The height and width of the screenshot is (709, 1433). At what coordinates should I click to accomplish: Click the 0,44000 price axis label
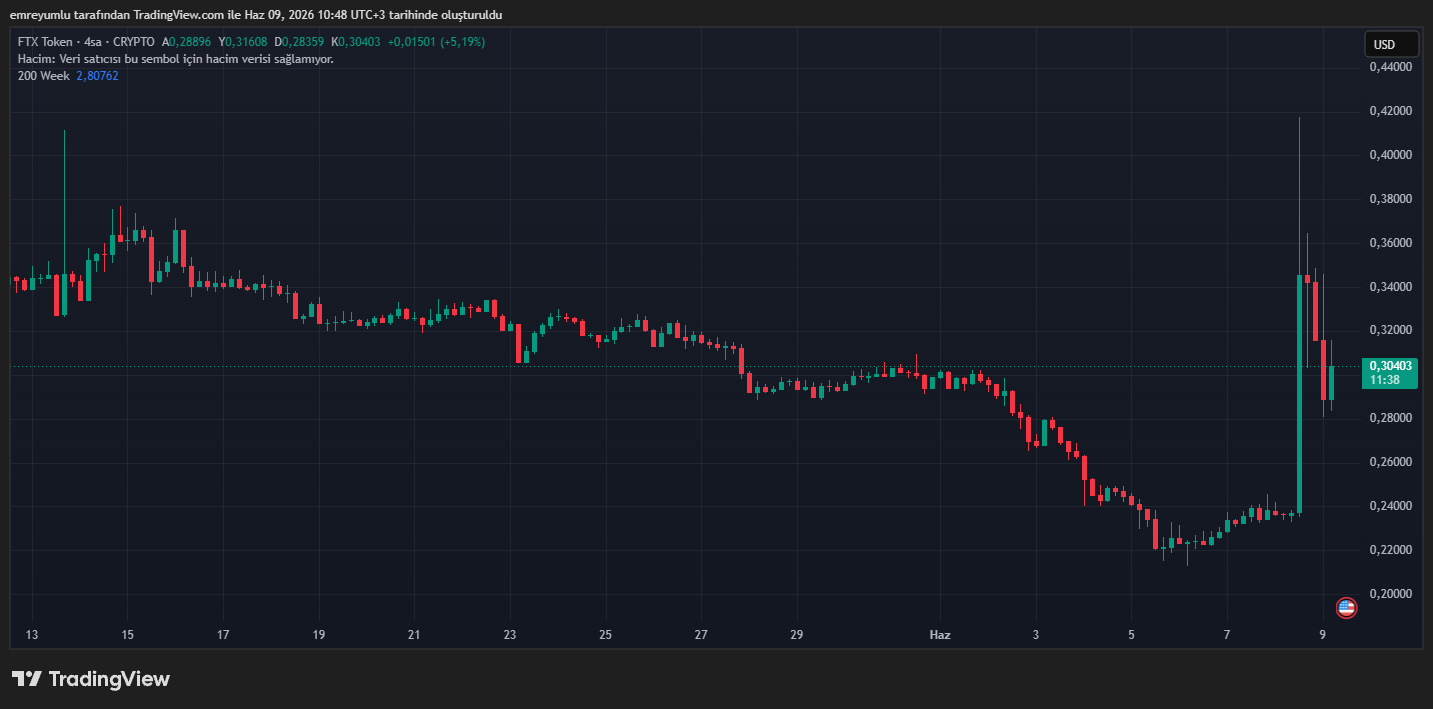pos(1391,67)
